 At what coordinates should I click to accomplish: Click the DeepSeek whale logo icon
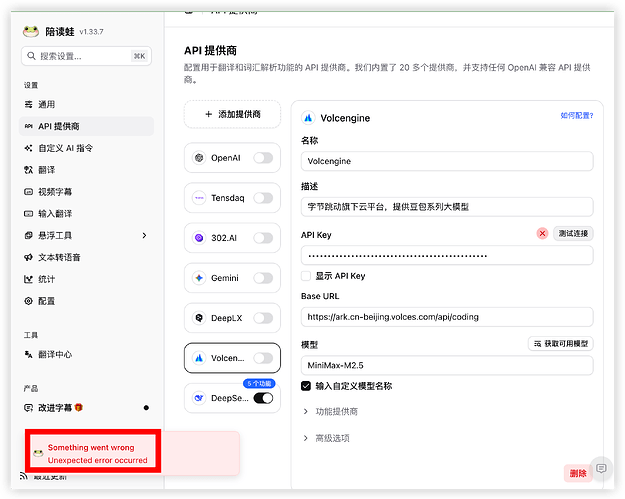[x=199, y=398]
